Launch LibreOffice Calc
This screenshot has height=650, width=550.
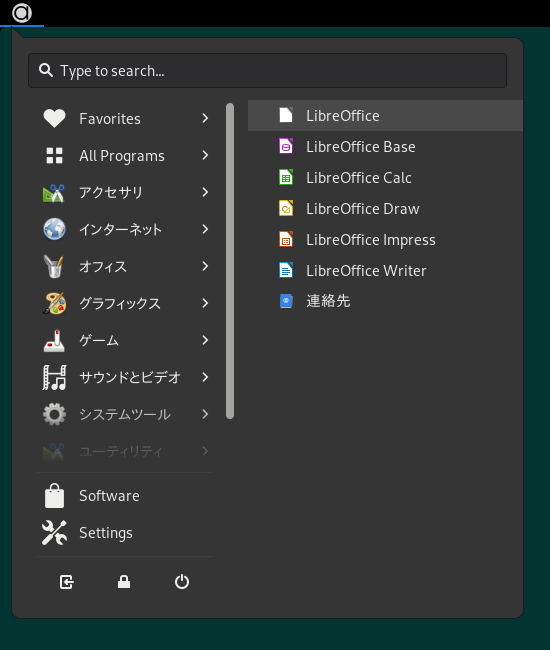[385, 177]
